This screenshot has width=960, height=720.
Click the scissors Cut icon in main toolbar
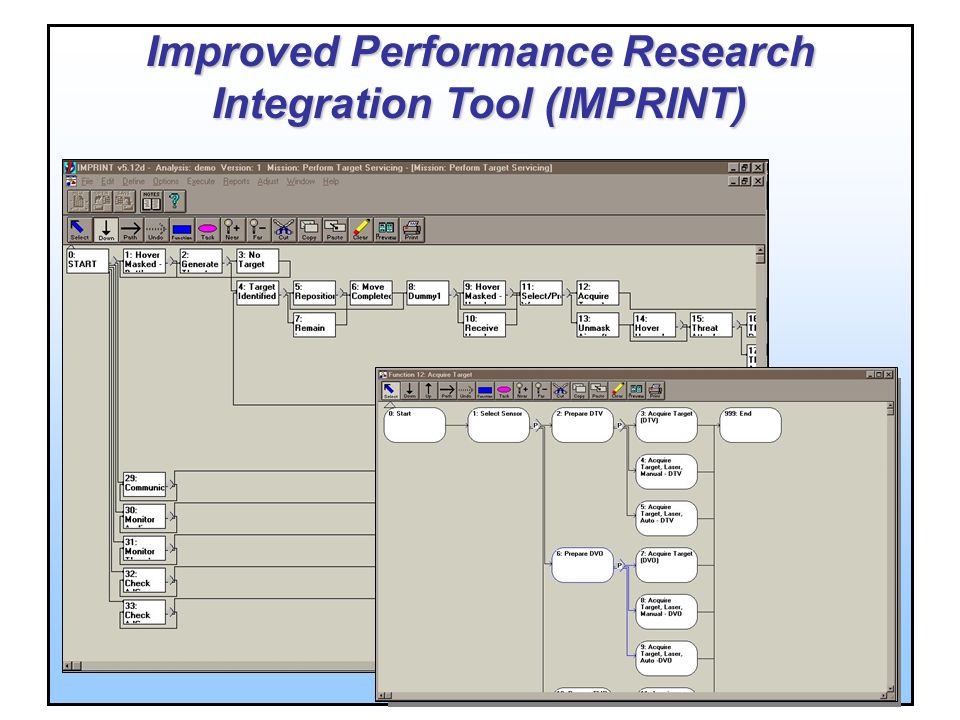click(x=283, y=230)
